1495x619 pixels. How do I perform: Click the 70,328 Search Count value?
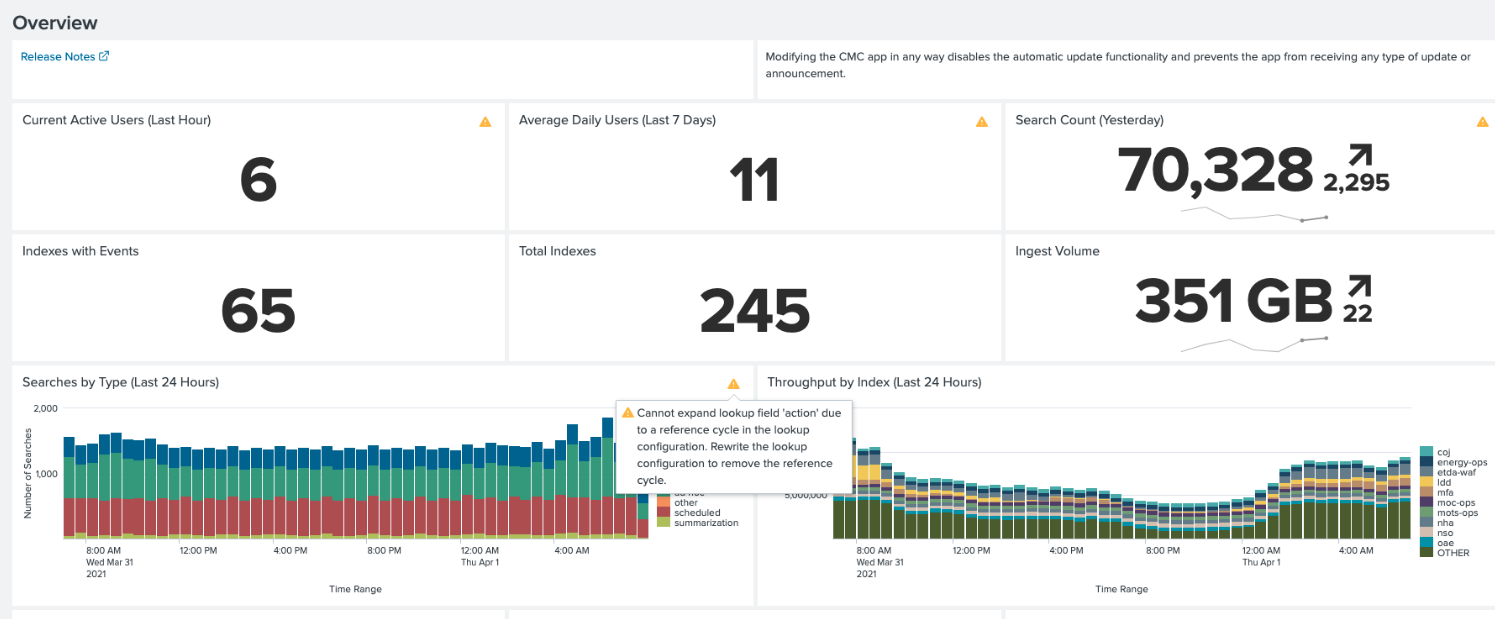(x=1215, y=170)
